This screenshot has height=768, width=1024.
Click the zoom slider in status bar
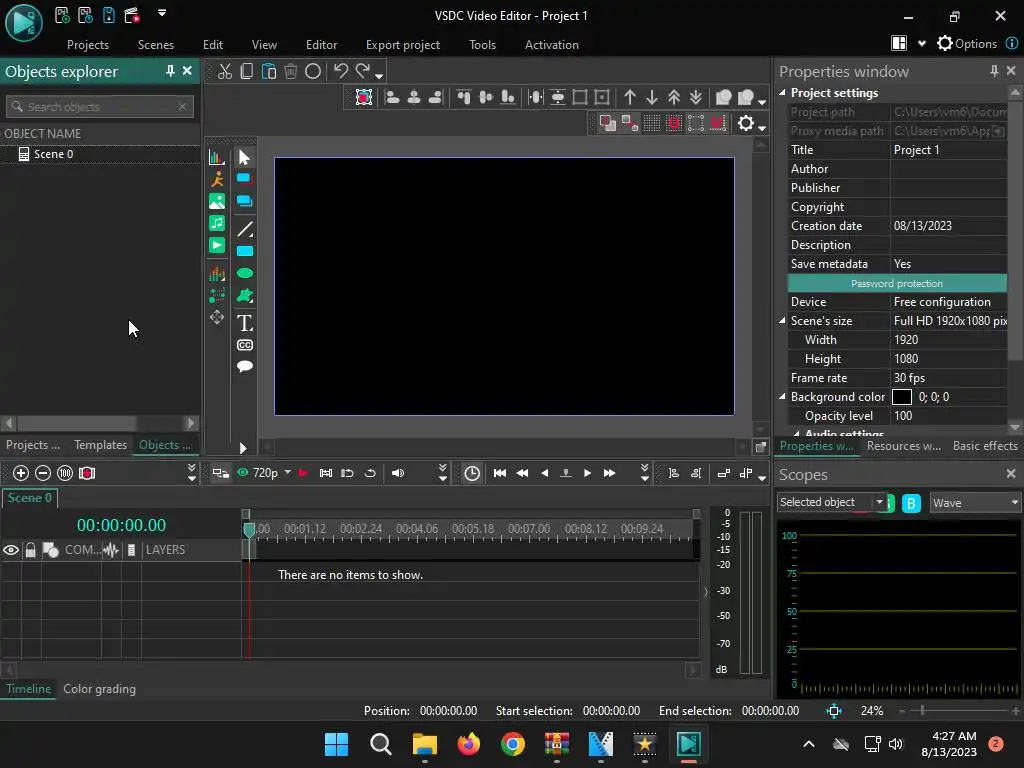point(921,711)
